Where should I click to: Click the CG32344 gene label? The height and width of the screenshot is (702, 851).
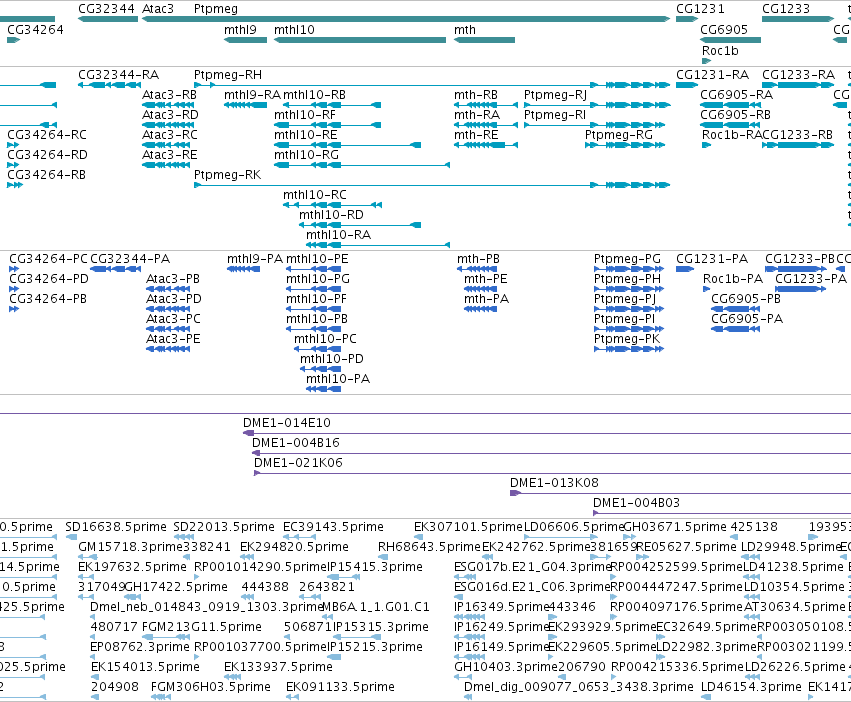pyautogui.click(x=106, y=9)
